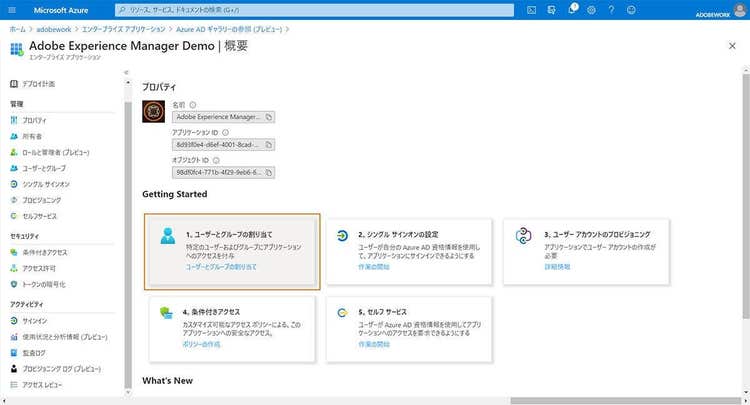Select プロビジョニング in the sidebar
This screenshot has width=750, height=405.
click(42, 200)
